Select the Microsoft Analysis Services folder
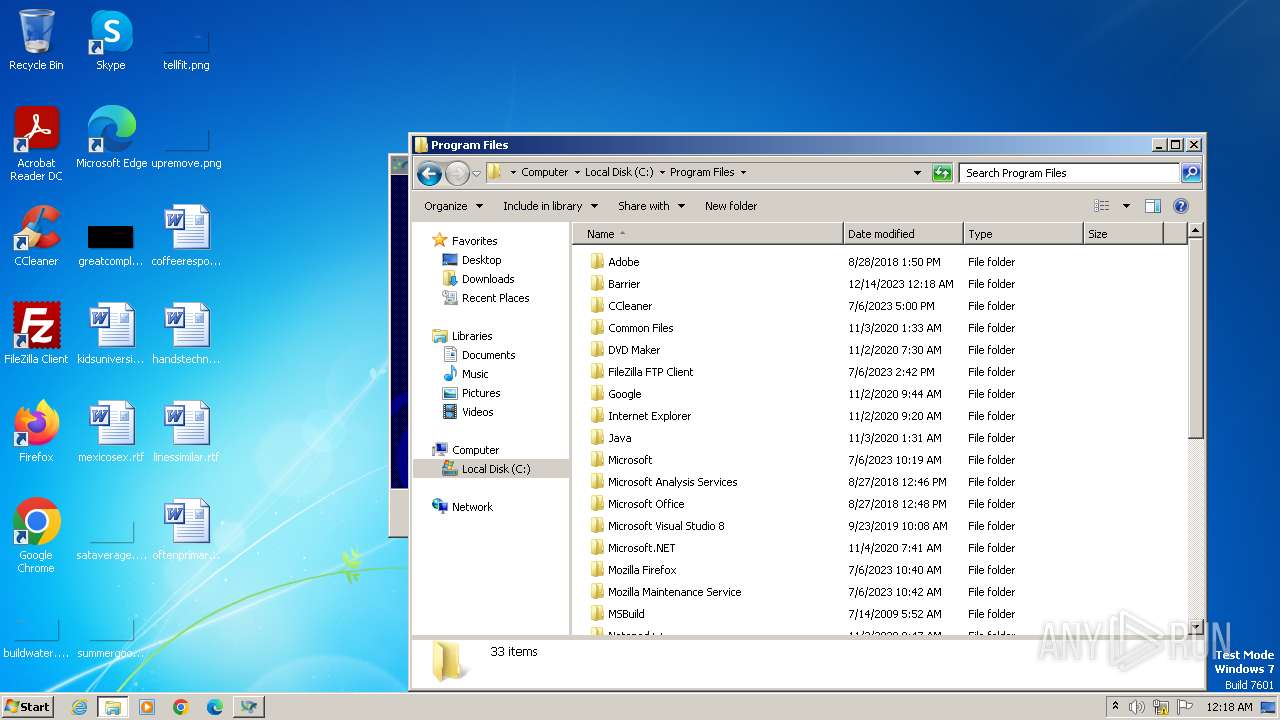1280x720 pixels. [x=672, y=482]
